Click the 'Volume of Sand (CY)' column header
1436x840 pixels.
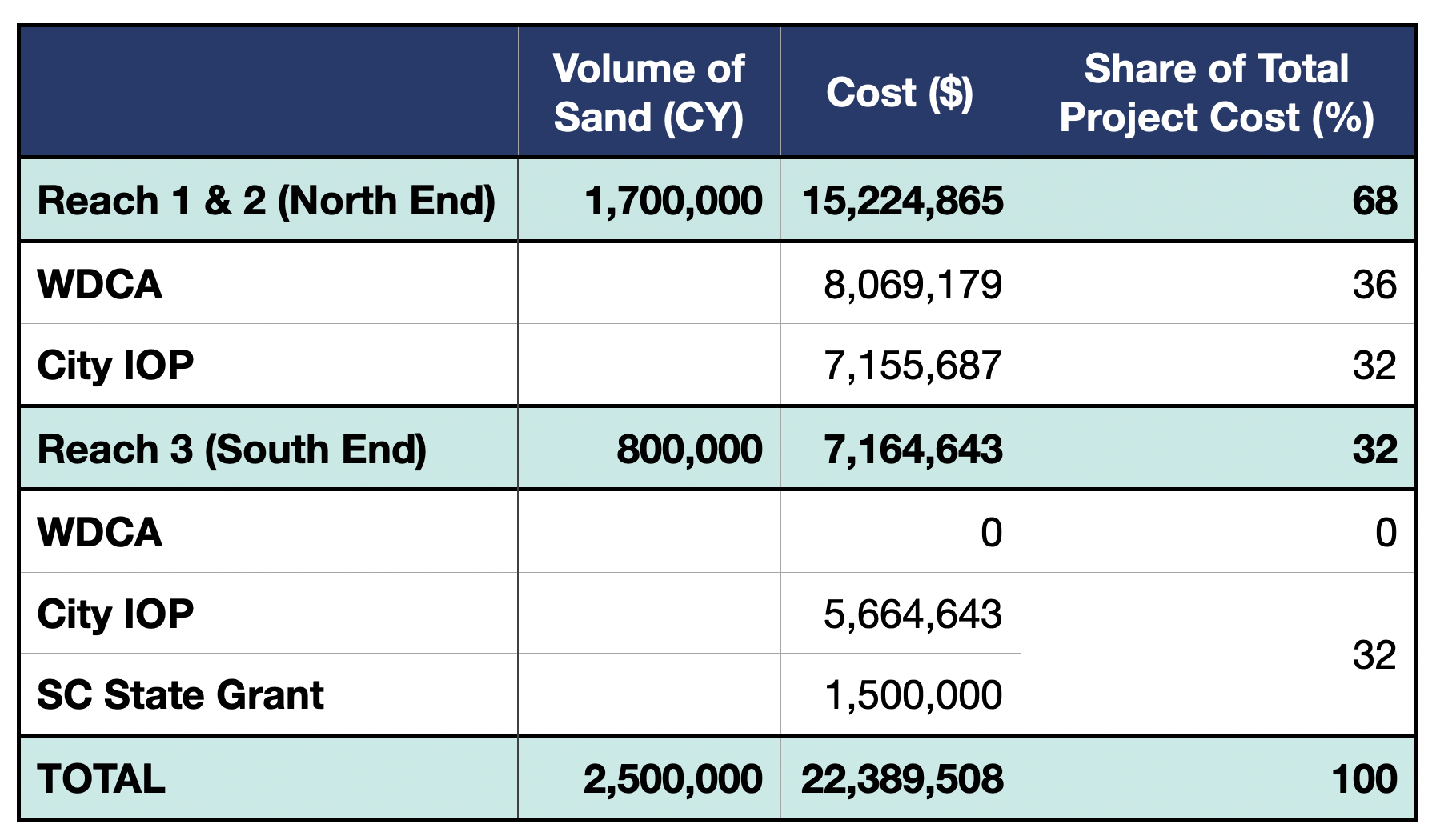649,92
